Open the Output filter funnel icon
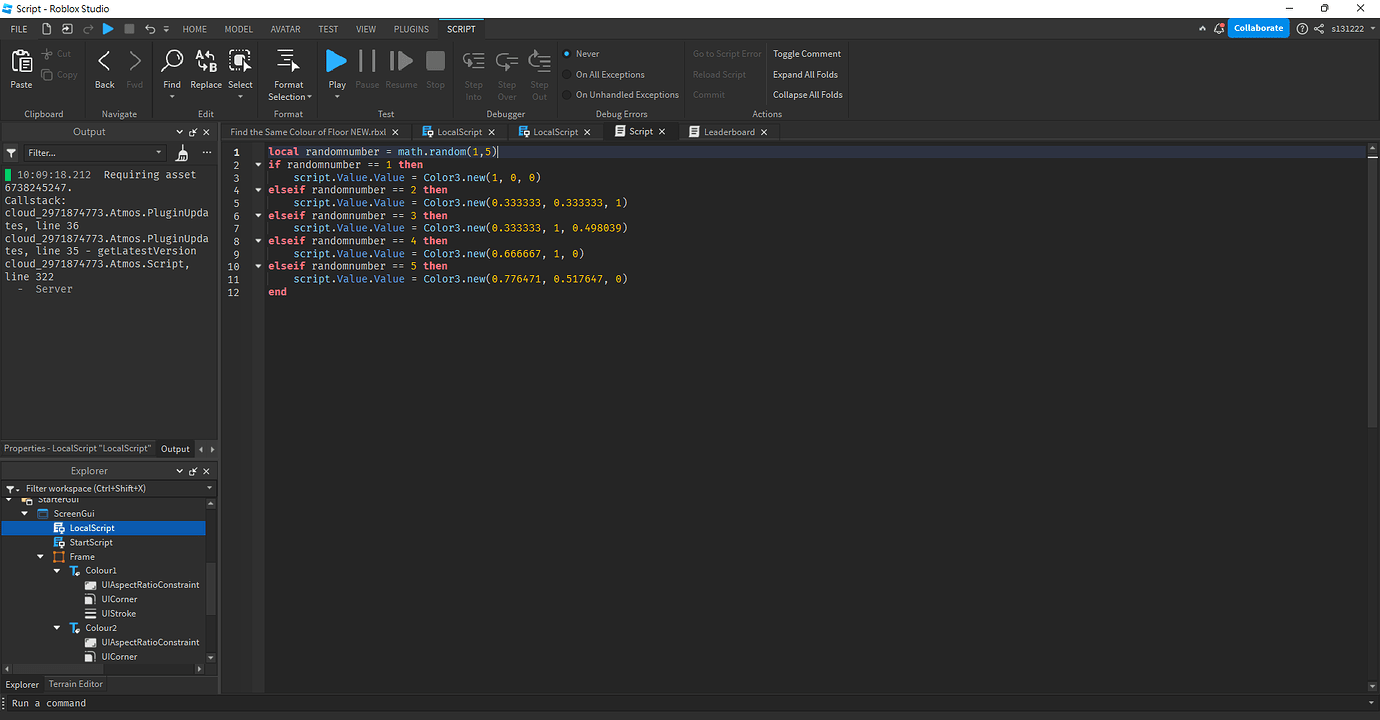Screen dimensions: 1380x720 10,152
